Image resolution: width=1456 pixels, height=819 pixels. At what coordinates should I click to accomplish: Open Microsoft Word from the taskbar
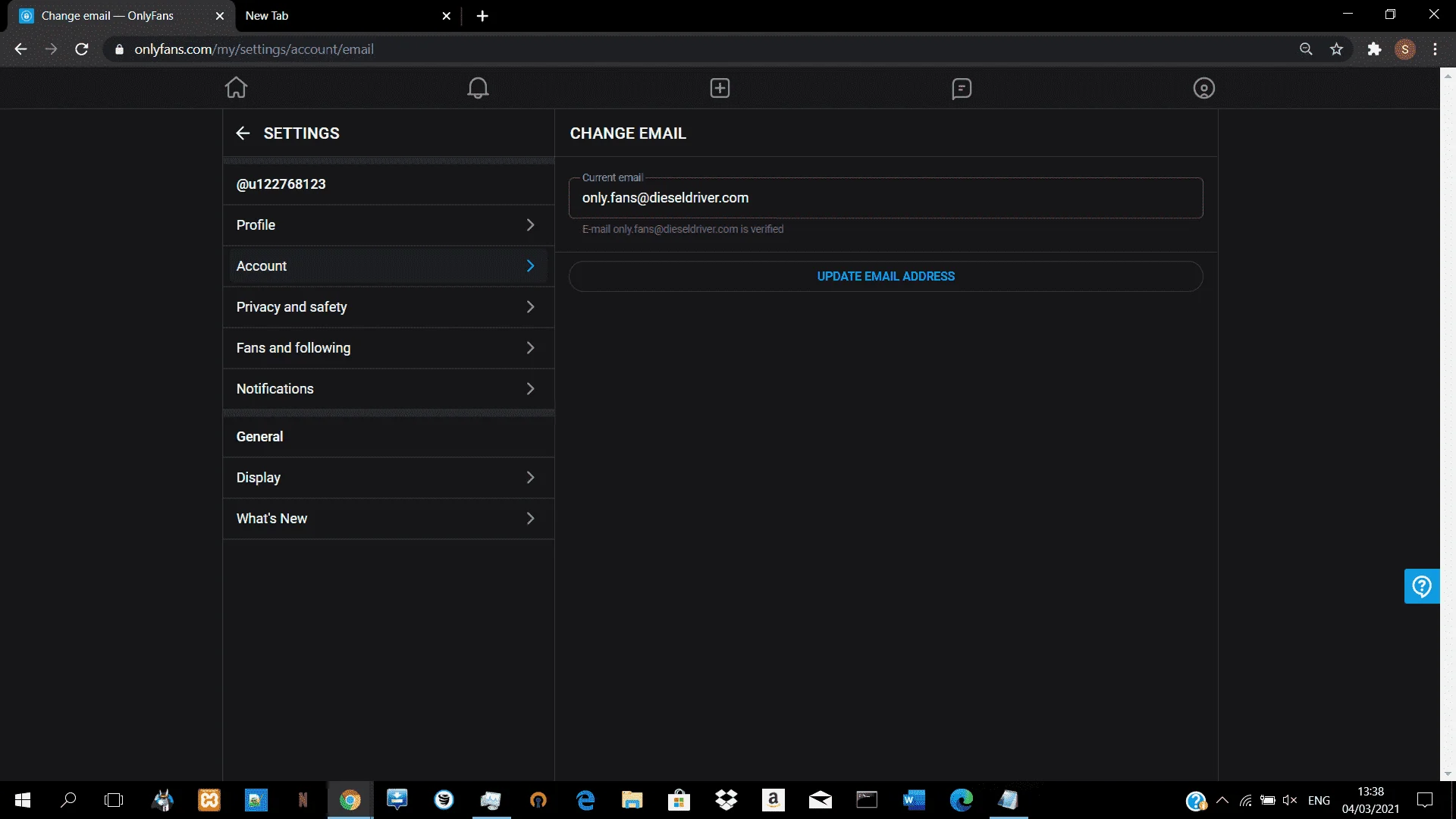(x=914, y=800)
